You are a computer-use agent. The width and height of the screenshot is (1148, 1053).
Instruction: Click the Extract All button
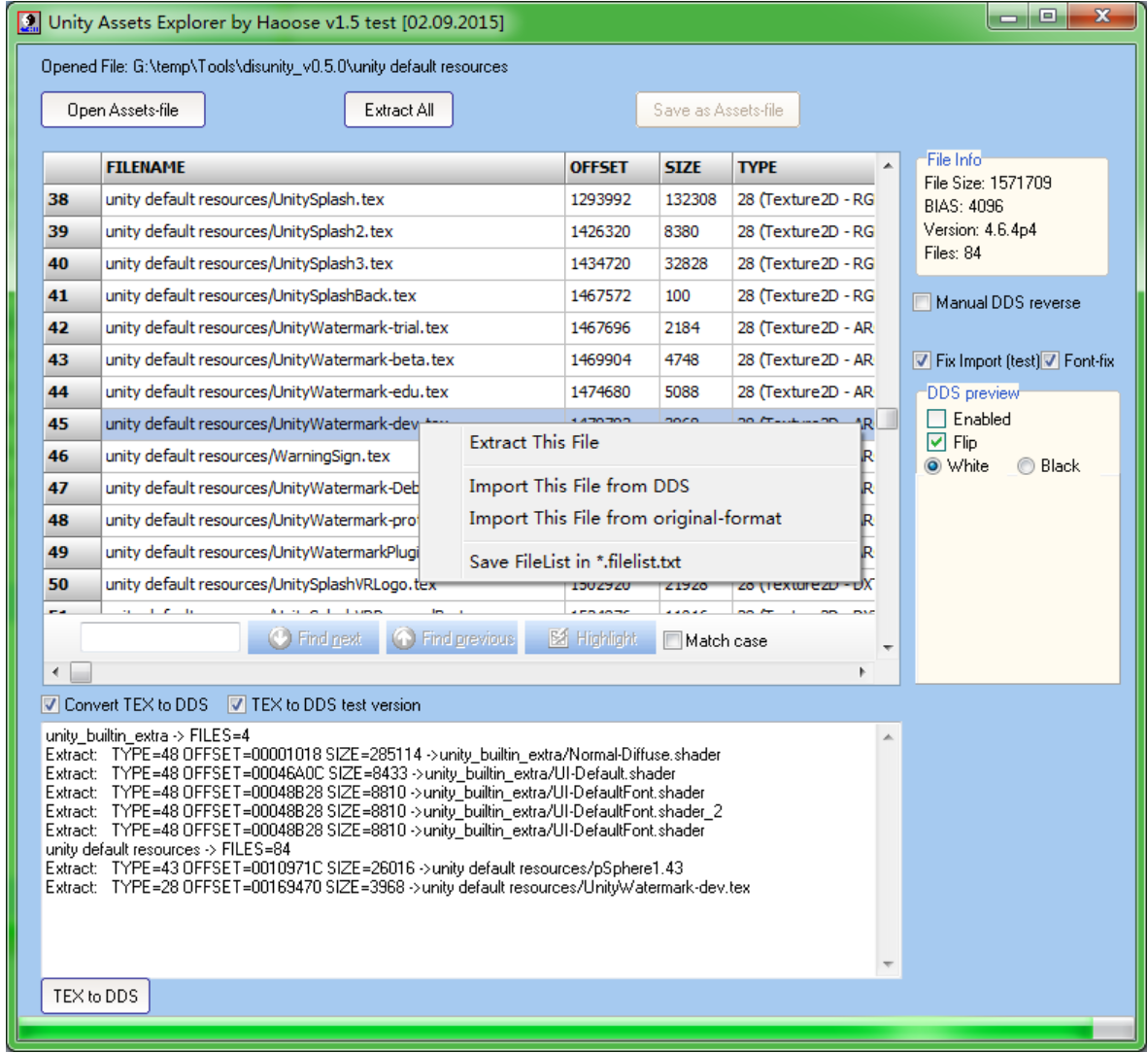399,110
